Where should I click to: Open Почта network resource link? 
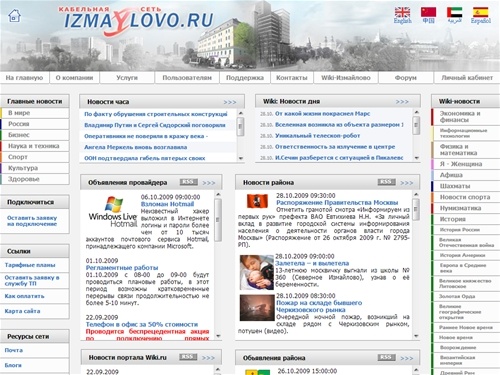tap(14, 350)
